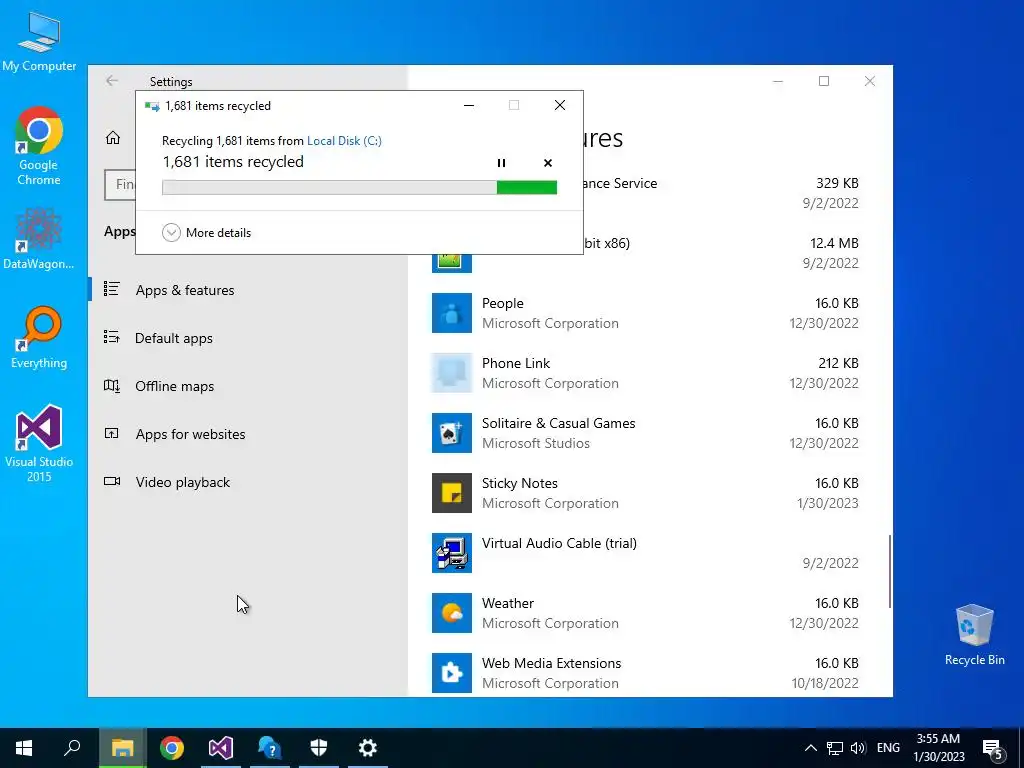The height and width of the screenshot is (768, 1024).
Task: Show hidden system tray icons
Action: click(x=810, y=748)
